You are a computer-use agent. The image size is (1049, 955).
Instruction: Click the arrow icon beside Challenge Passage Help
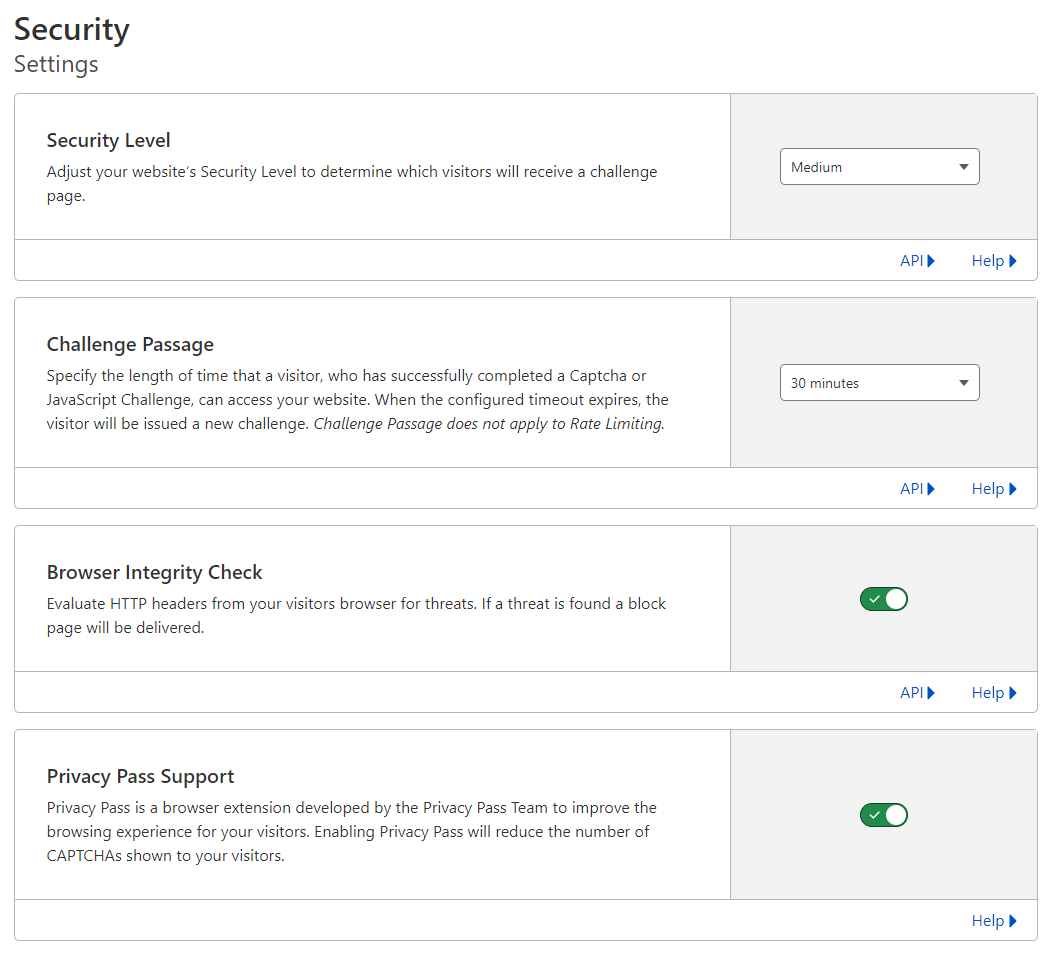coord(1013,489)
